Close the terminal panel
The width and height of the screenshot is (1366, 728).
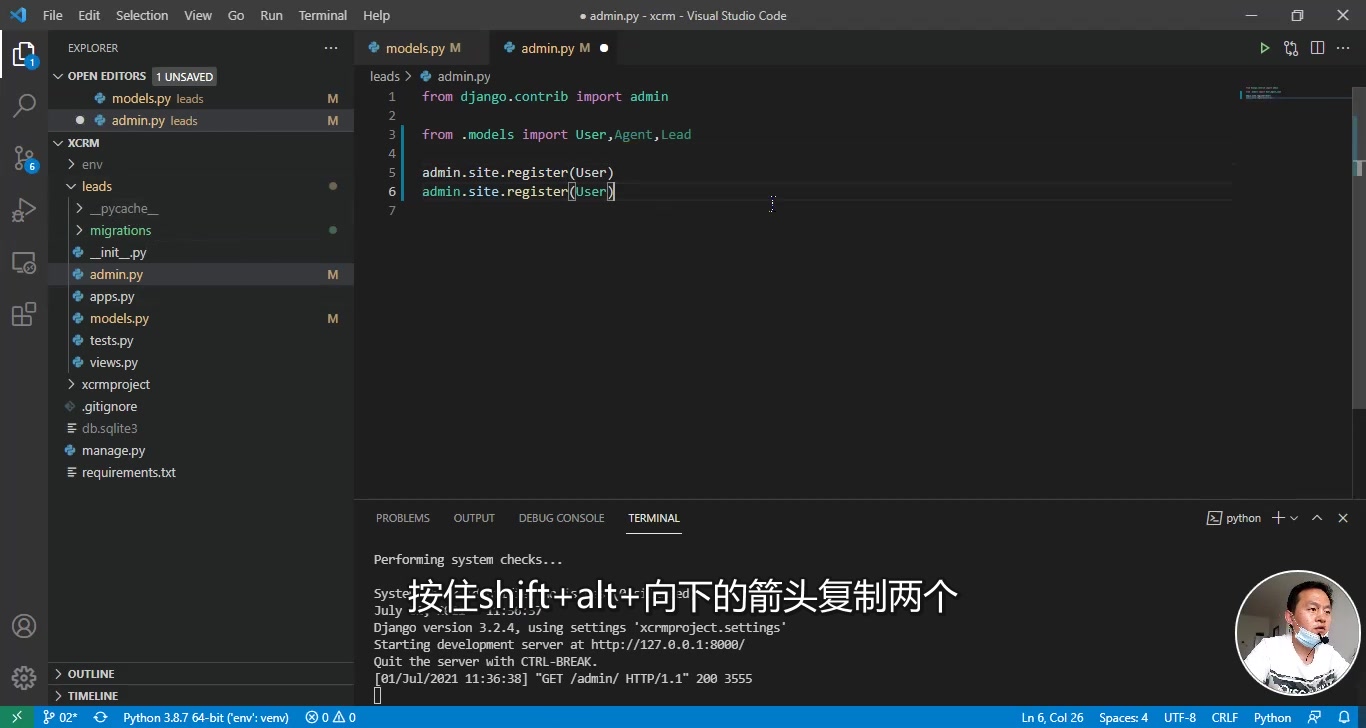click(1343, 518)
